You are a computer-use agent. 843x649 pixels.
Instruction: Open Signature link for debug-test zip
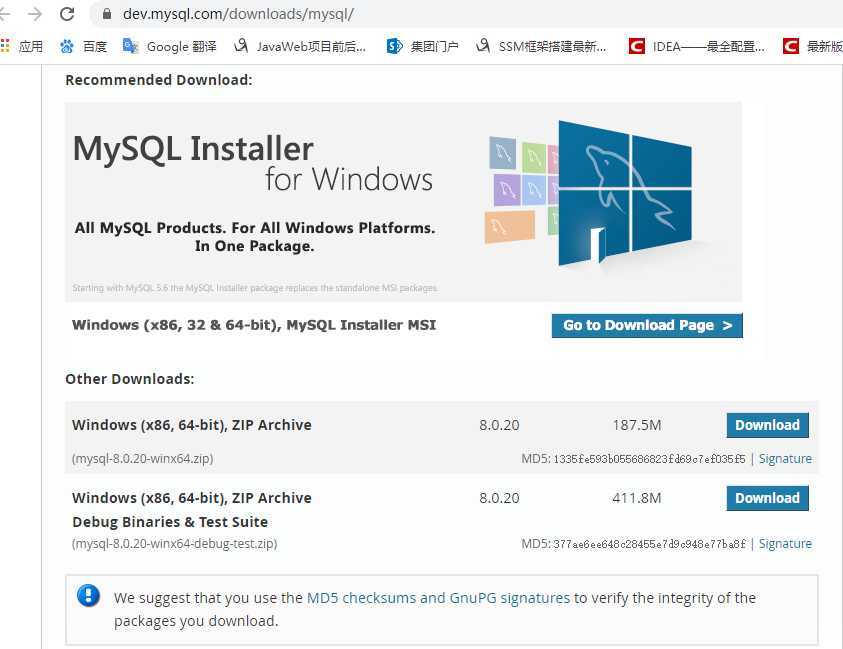[x=785, y=544]
